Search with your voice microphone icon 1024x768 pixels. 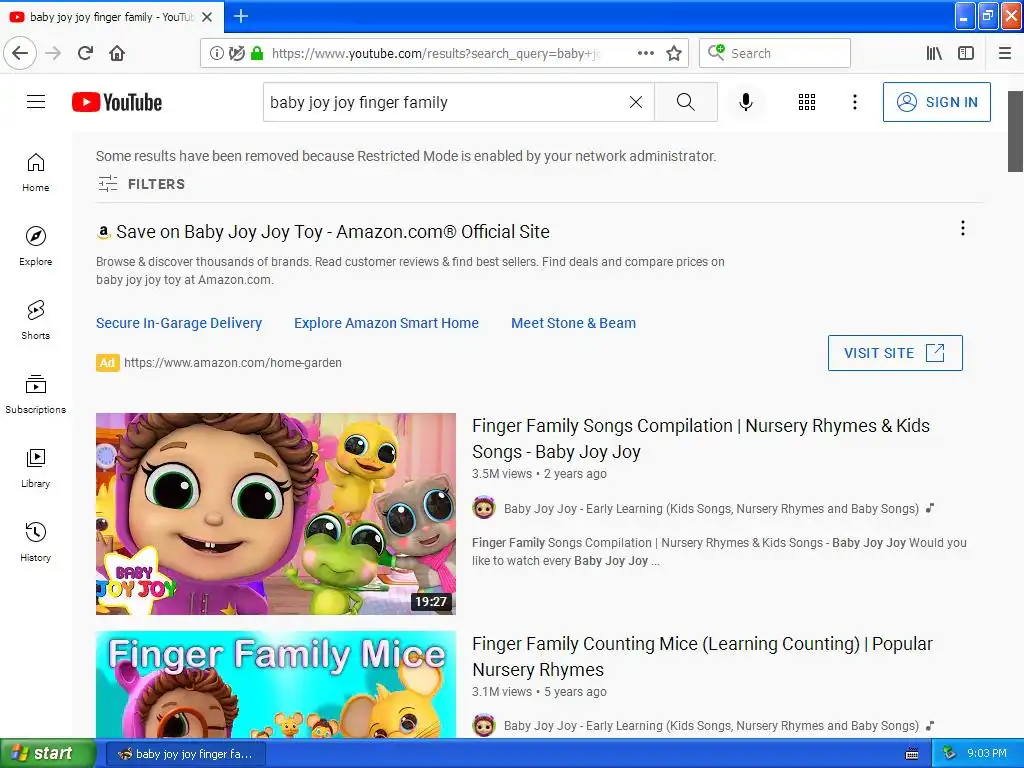746,102
